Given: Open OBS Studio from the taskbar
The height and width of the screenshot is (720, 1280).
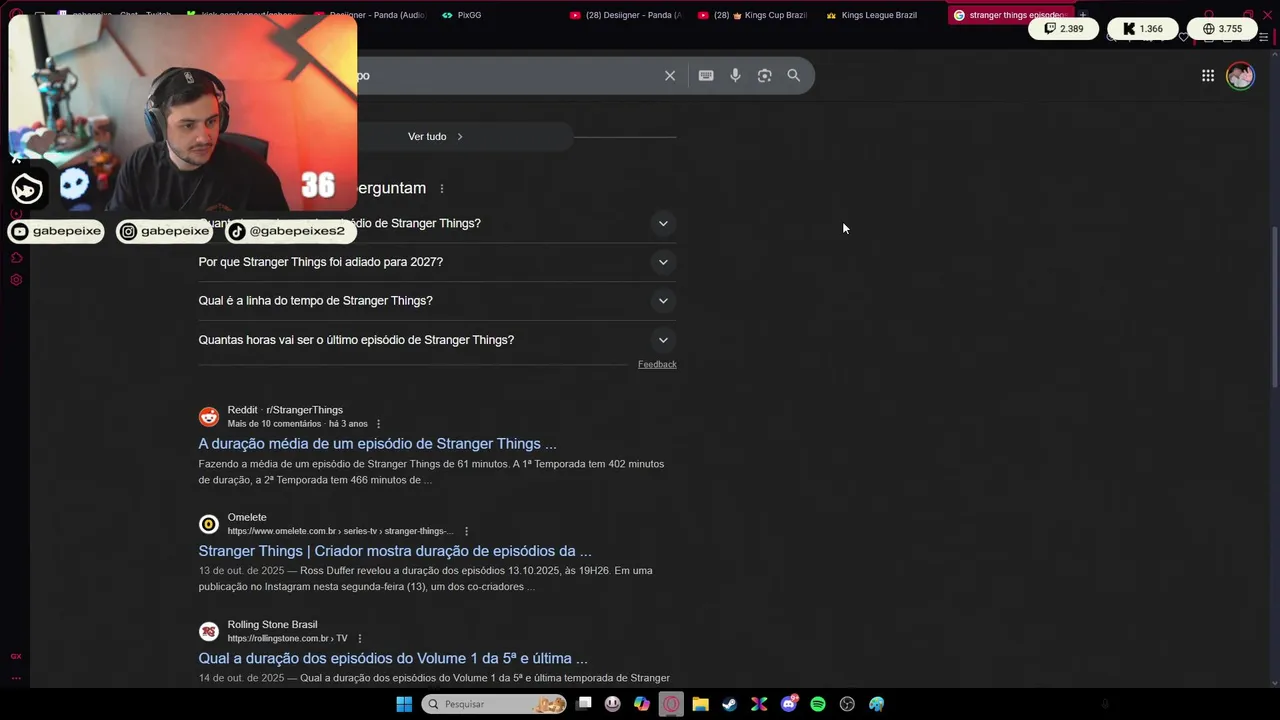Looking at the screenshot, I should [847, 704].
